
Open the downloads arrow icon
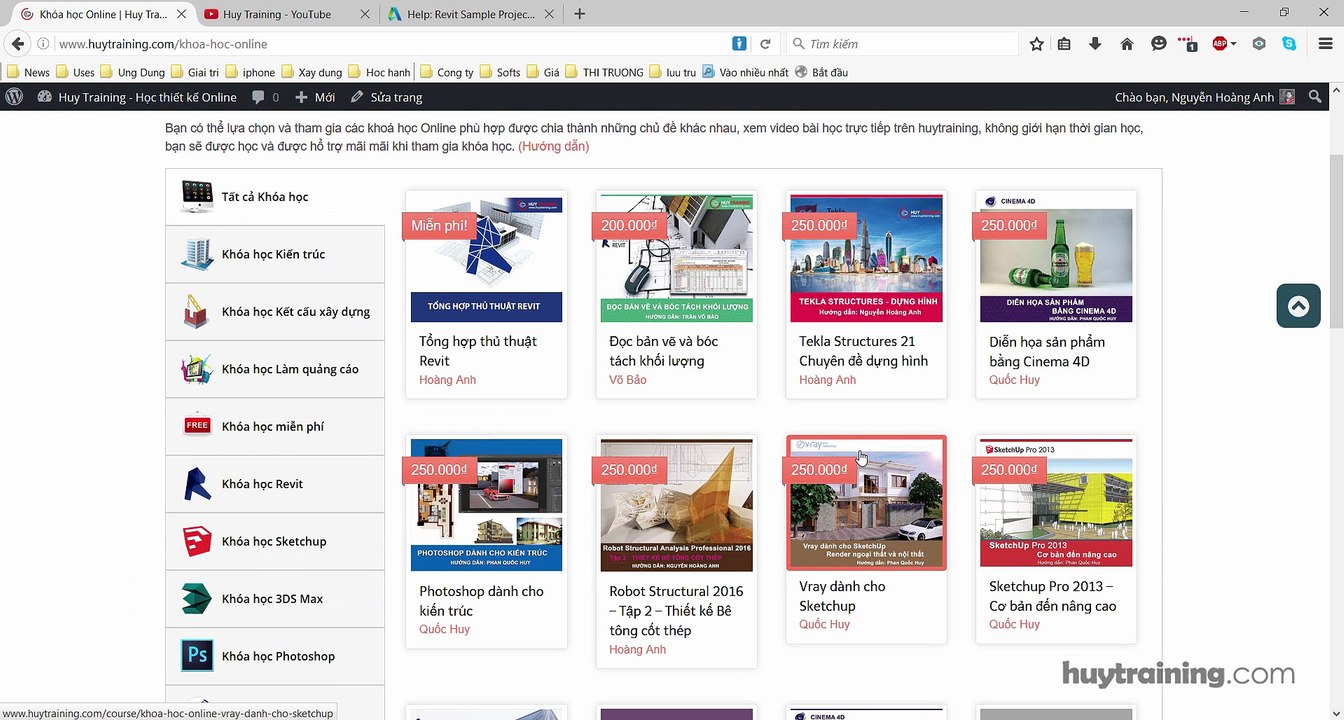tap(1095, 44)
